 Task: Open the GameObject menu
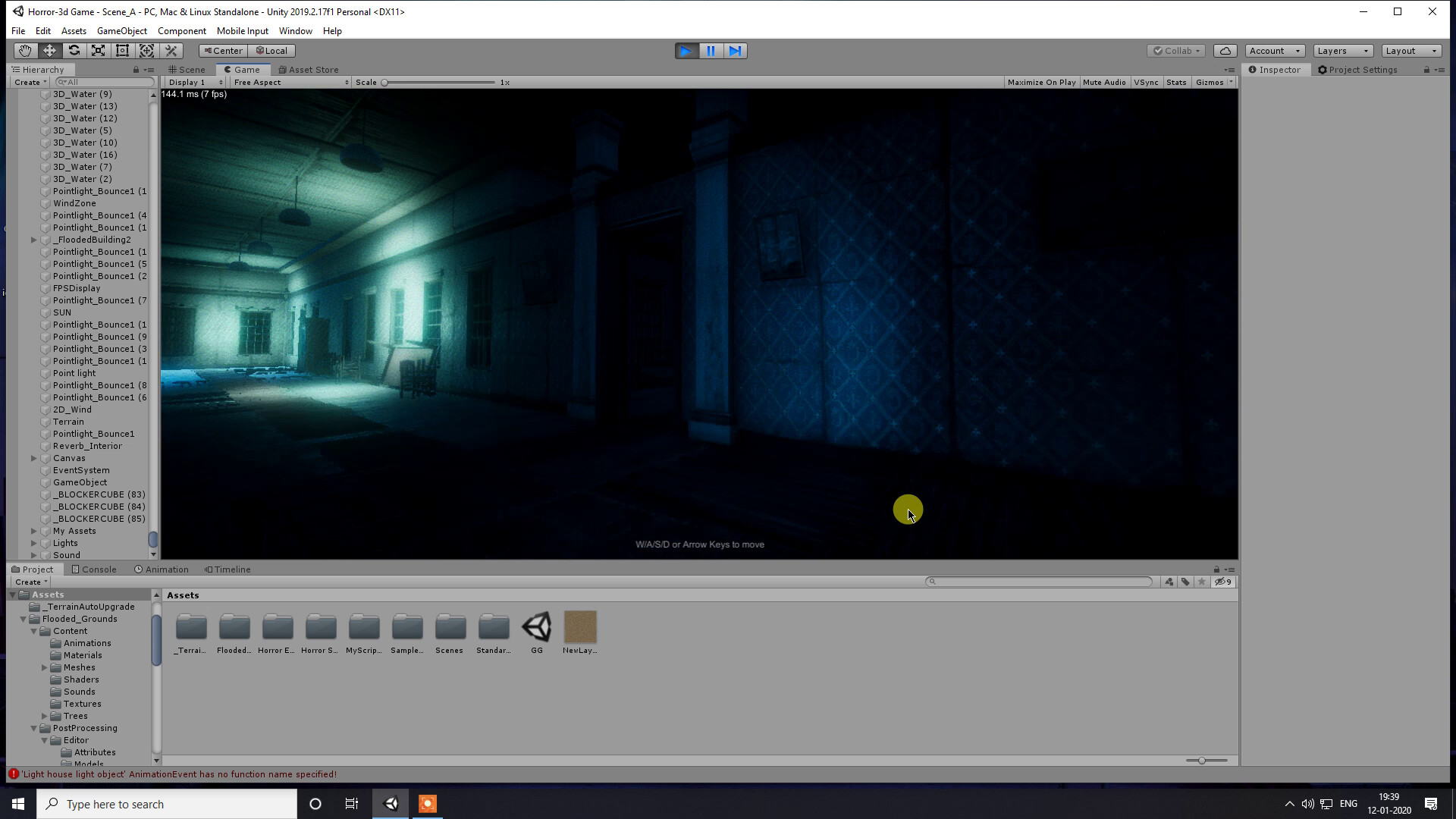coord(121,31)
